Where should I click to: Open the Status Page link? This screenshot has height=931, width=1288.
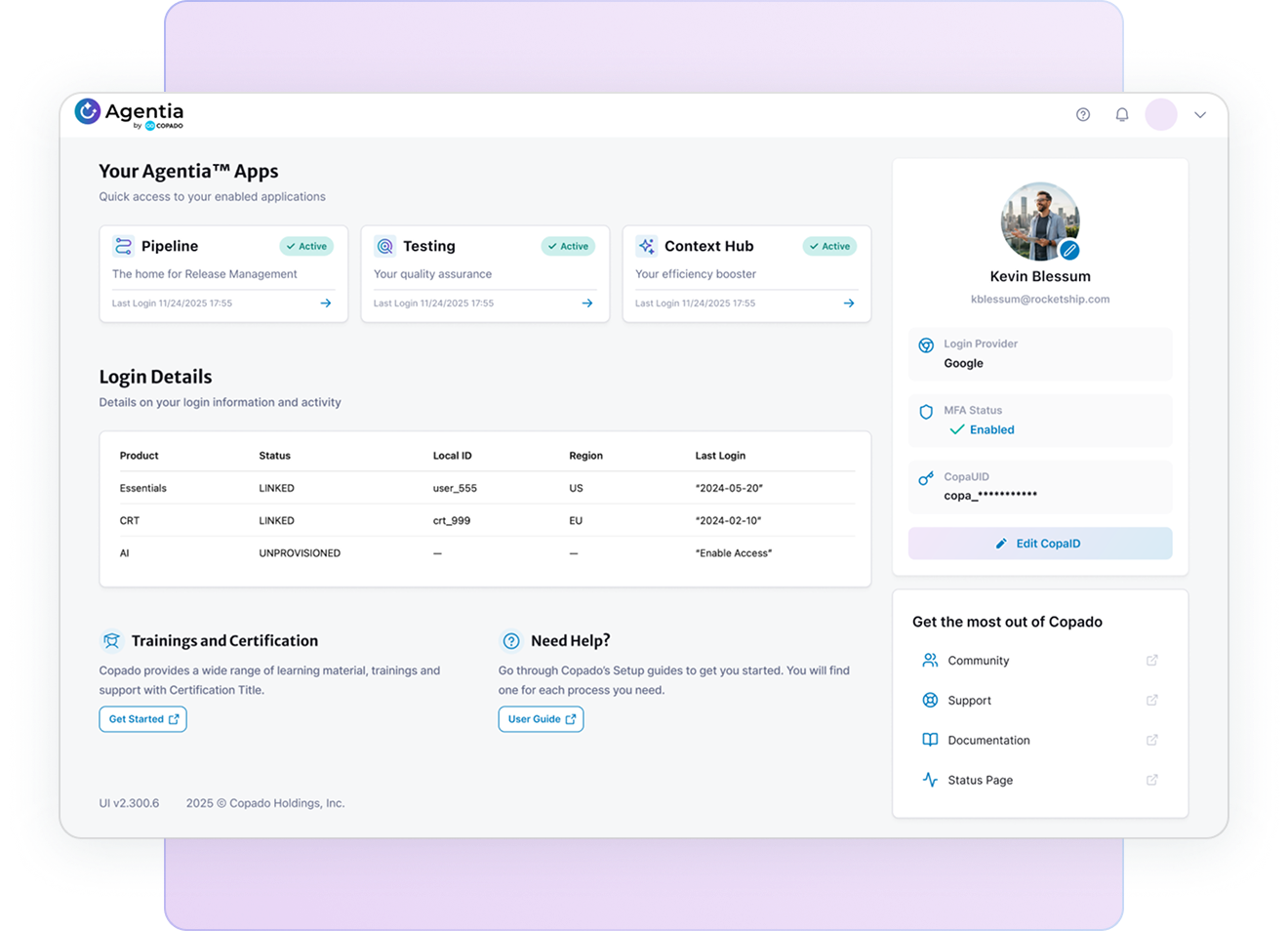click(980, 781)
